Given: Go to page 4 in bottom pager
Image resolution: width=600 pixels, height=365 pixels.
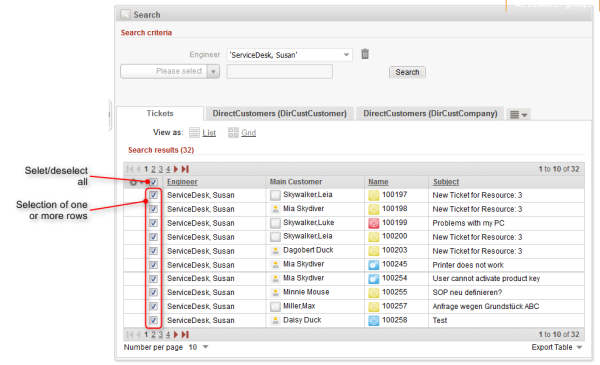Looking at the screenshot, I should pyautogui.click(x=168, y=335).
